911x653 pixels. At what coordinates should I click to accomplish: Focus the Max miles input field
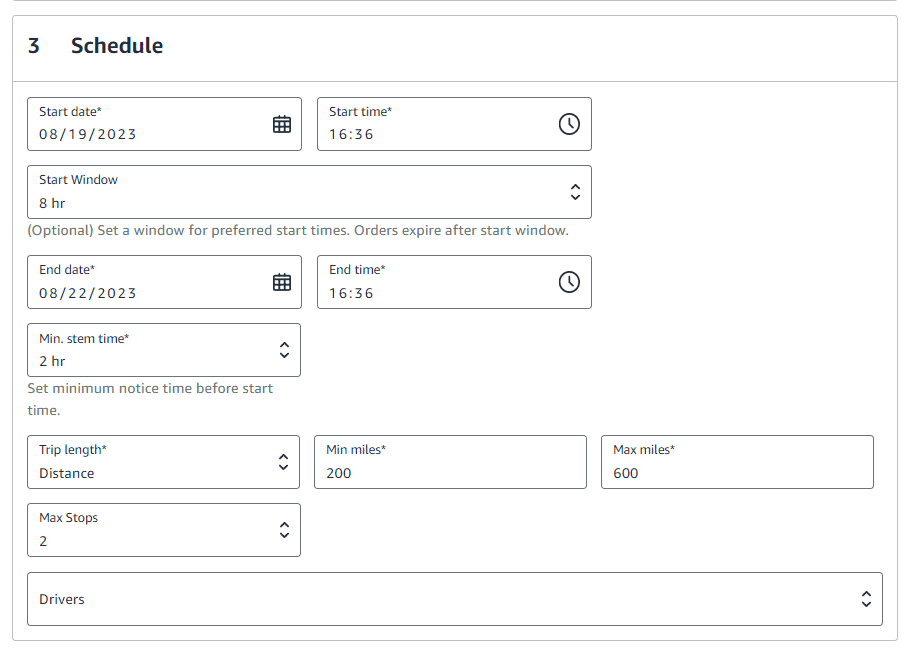point(737,473)
